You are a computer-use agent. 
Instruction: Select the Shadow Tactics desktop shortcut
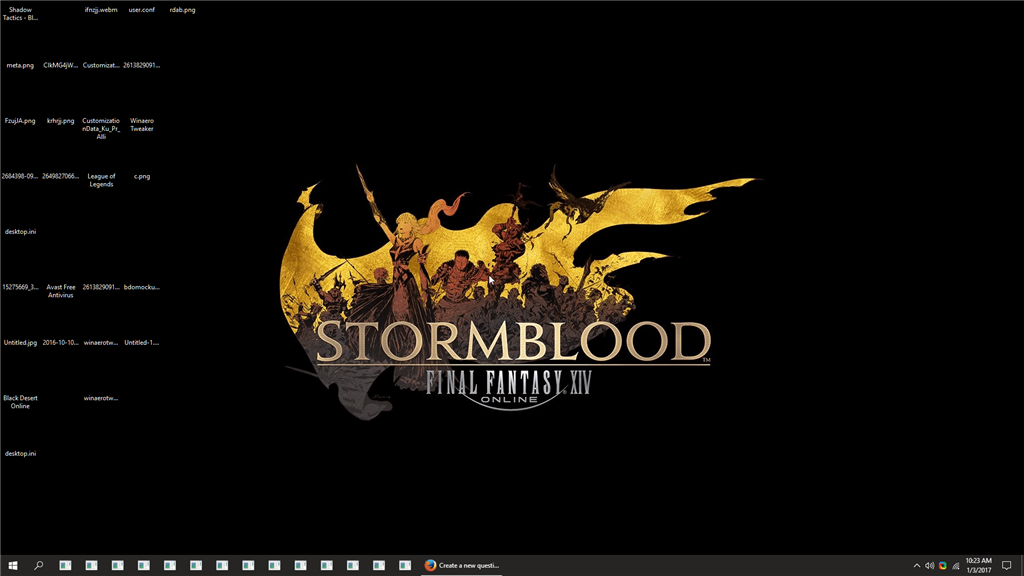(x=20, y=14)
